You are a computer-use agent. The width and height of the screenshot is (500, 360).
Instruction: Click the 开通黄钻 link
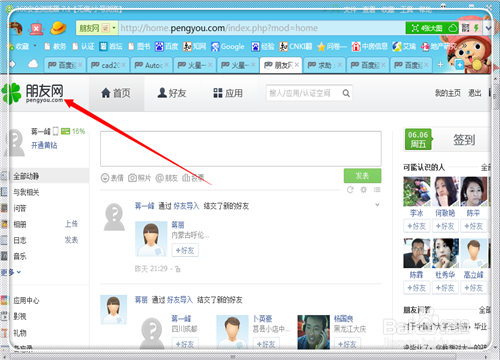44,145
